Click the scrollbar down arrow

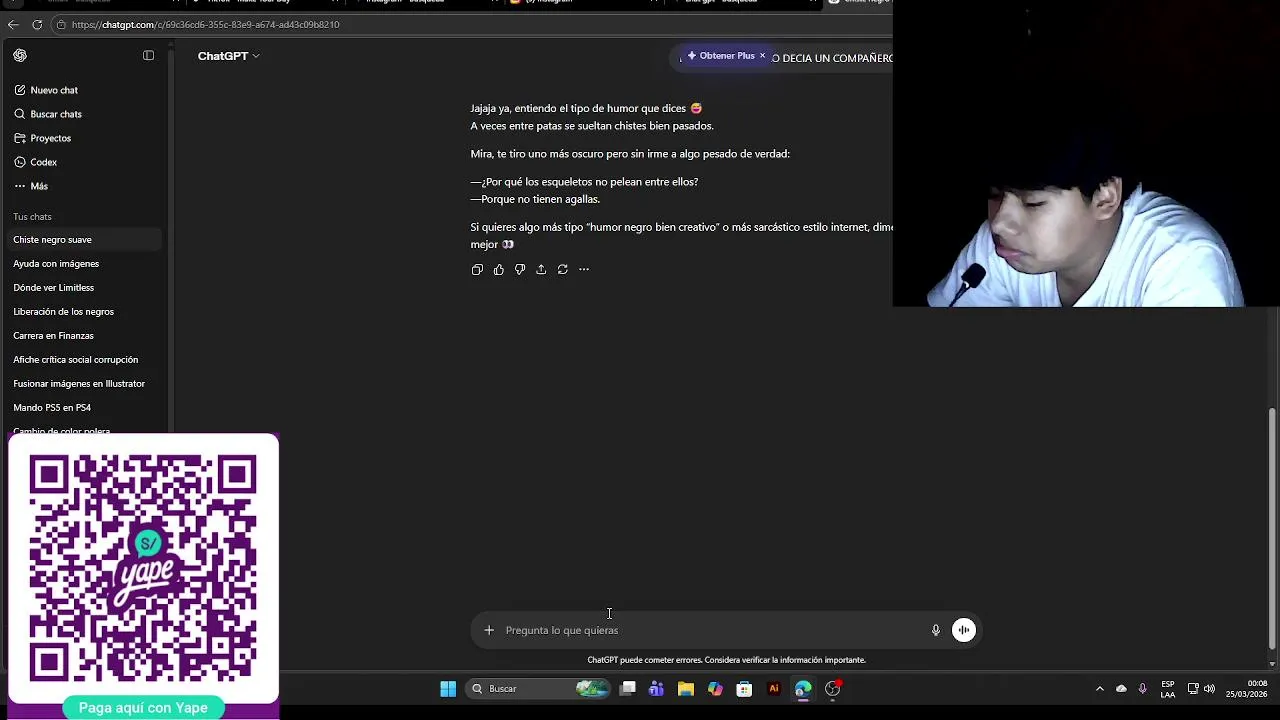(x=1272, y=664)
